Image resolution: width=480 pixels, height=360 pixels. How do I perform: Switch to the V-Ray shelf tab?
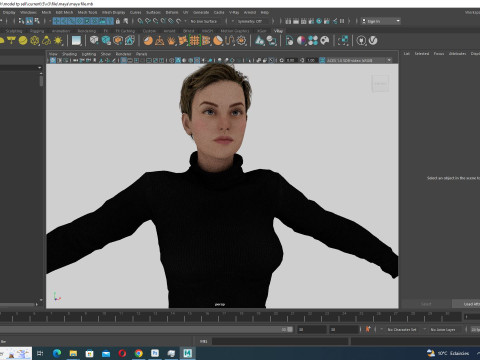[278, 31]
